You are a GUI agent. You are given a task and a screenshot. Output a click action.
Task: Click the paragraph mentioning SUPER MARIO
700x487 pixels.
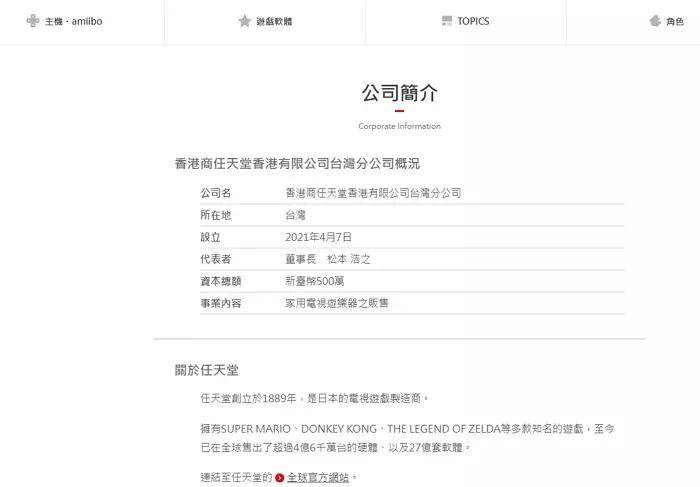(x=408, y=438)
